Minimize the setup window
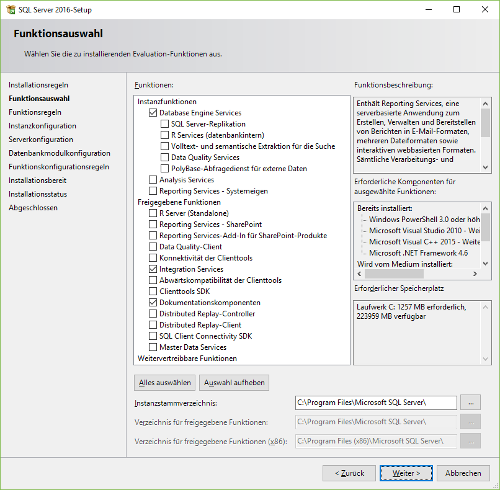500x490 pixels. point(429,9)
